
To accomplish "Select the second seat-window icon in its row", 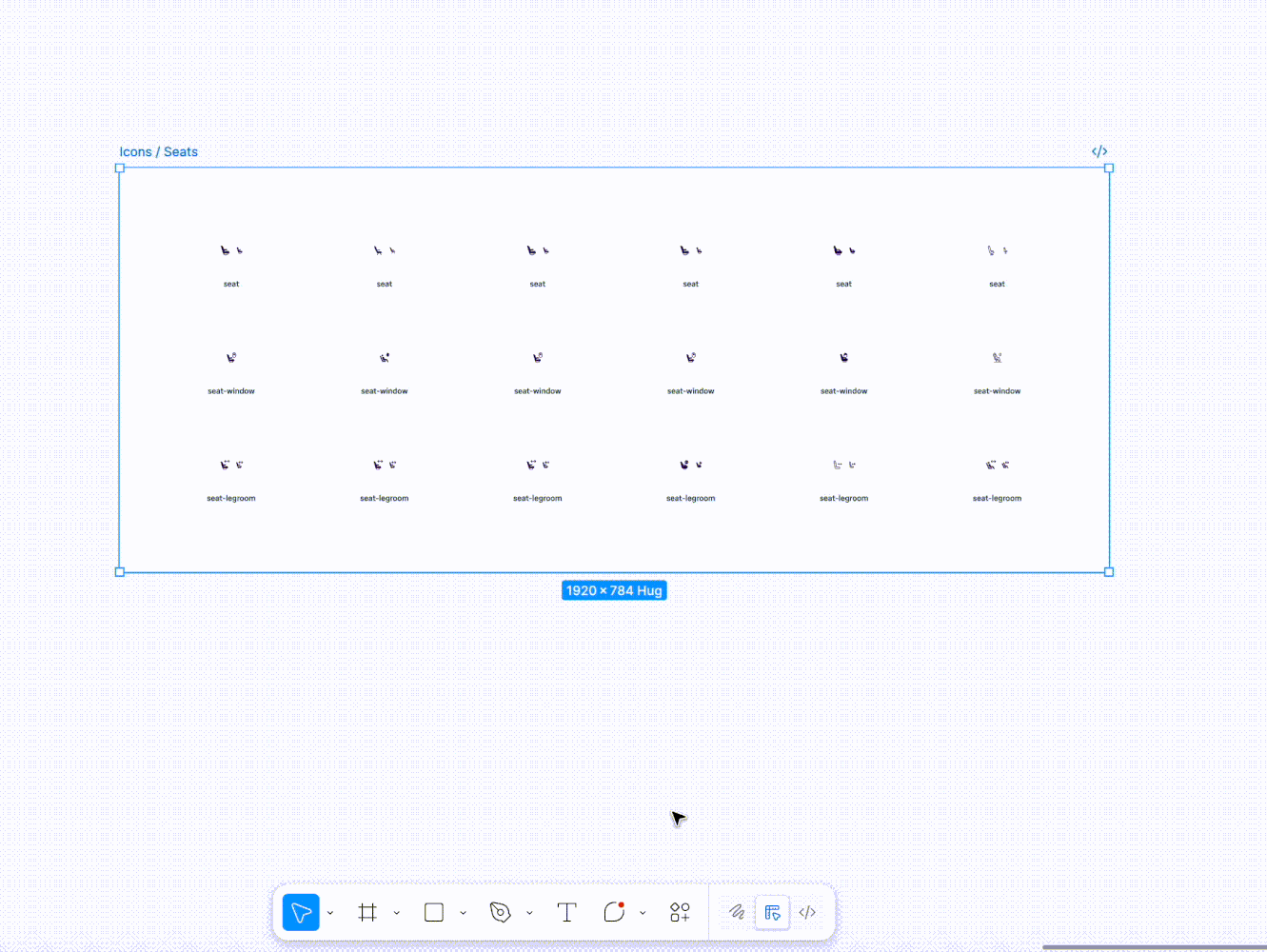I will [x=385, y=358].
